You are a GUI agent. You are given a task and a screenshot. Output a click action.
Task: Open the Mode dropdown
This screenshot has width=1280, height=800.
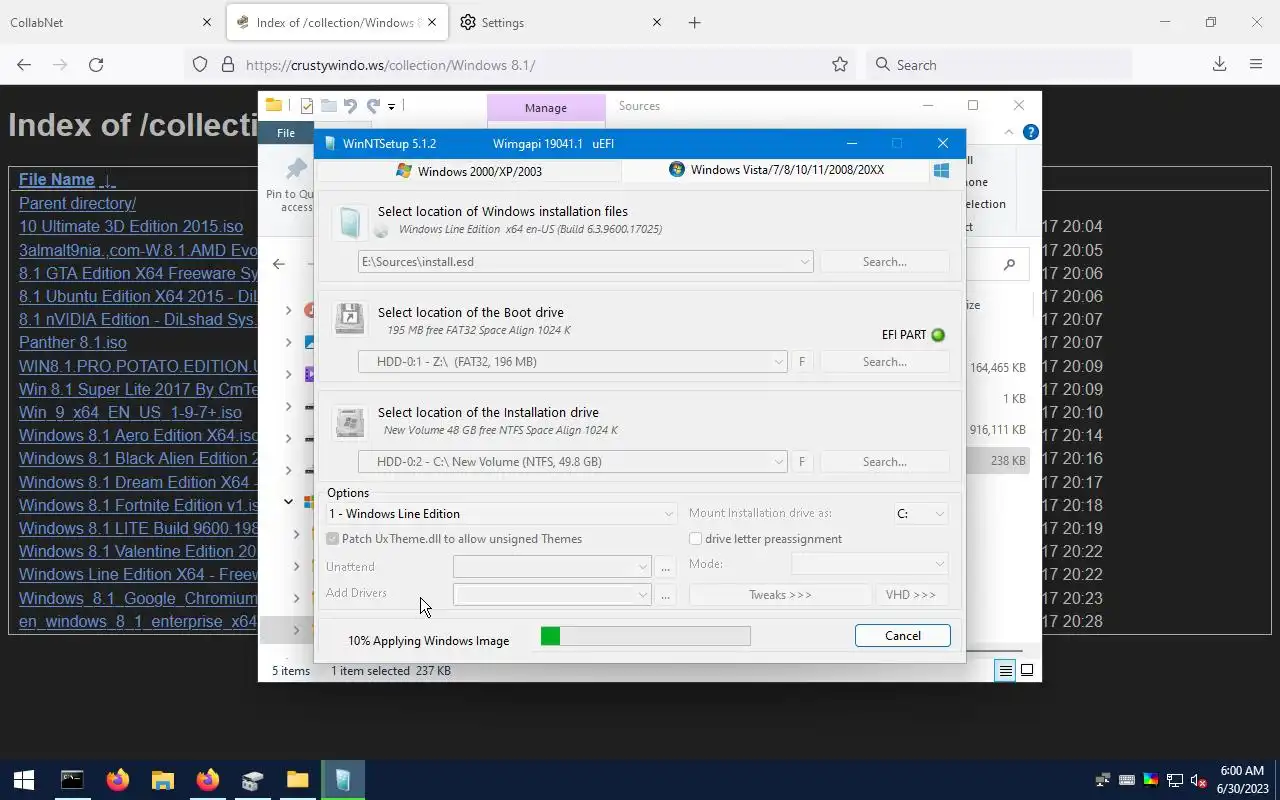tap(938, 564)
